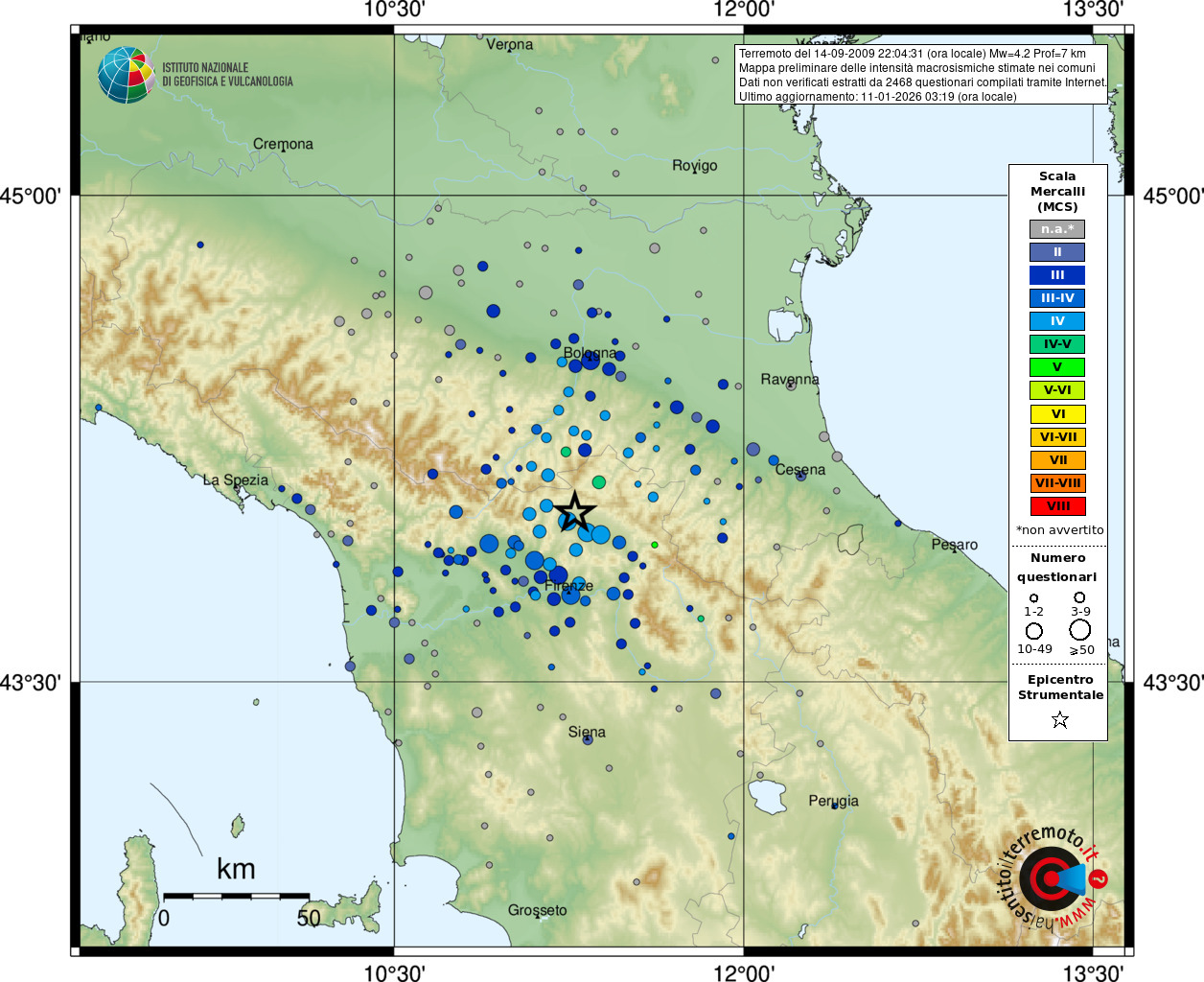Image resolution: width=1204 pixels, height=982 pixels.
Task: Click the n.a.* gray legend swatch
Action: coord(1057,229)
